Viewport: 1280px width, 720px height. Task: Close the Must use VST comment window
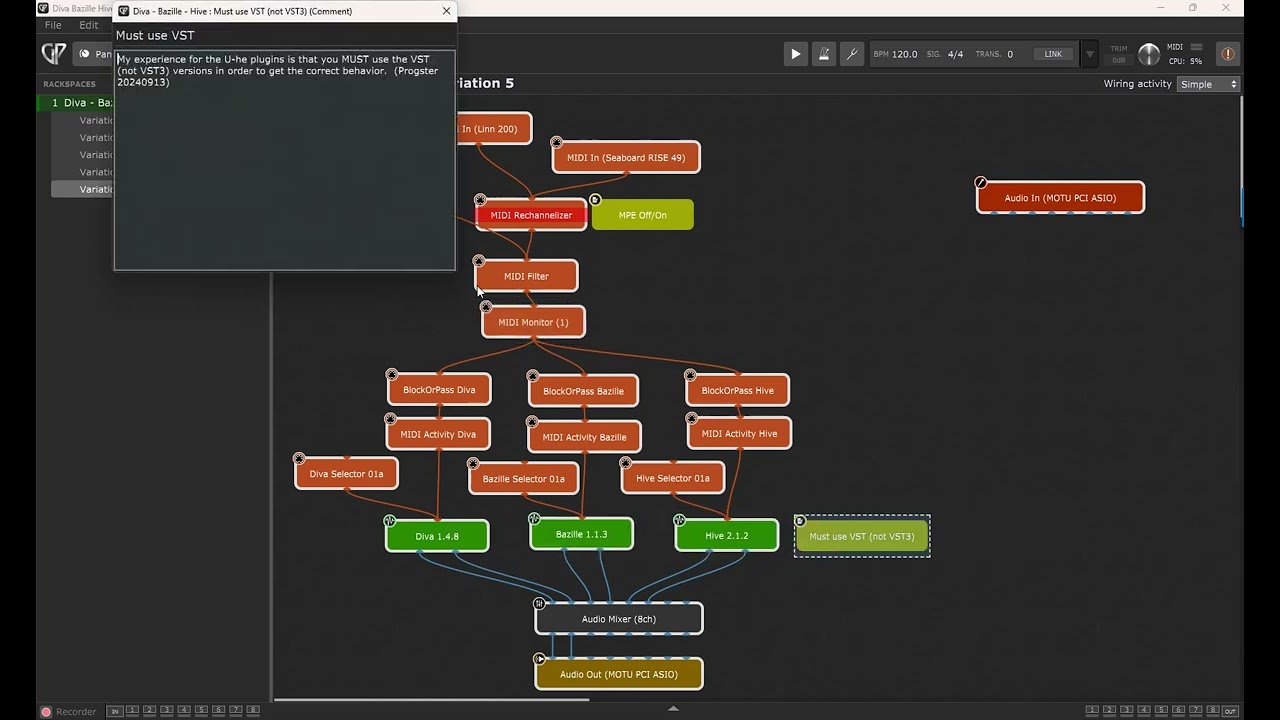[x=446, y=11]
